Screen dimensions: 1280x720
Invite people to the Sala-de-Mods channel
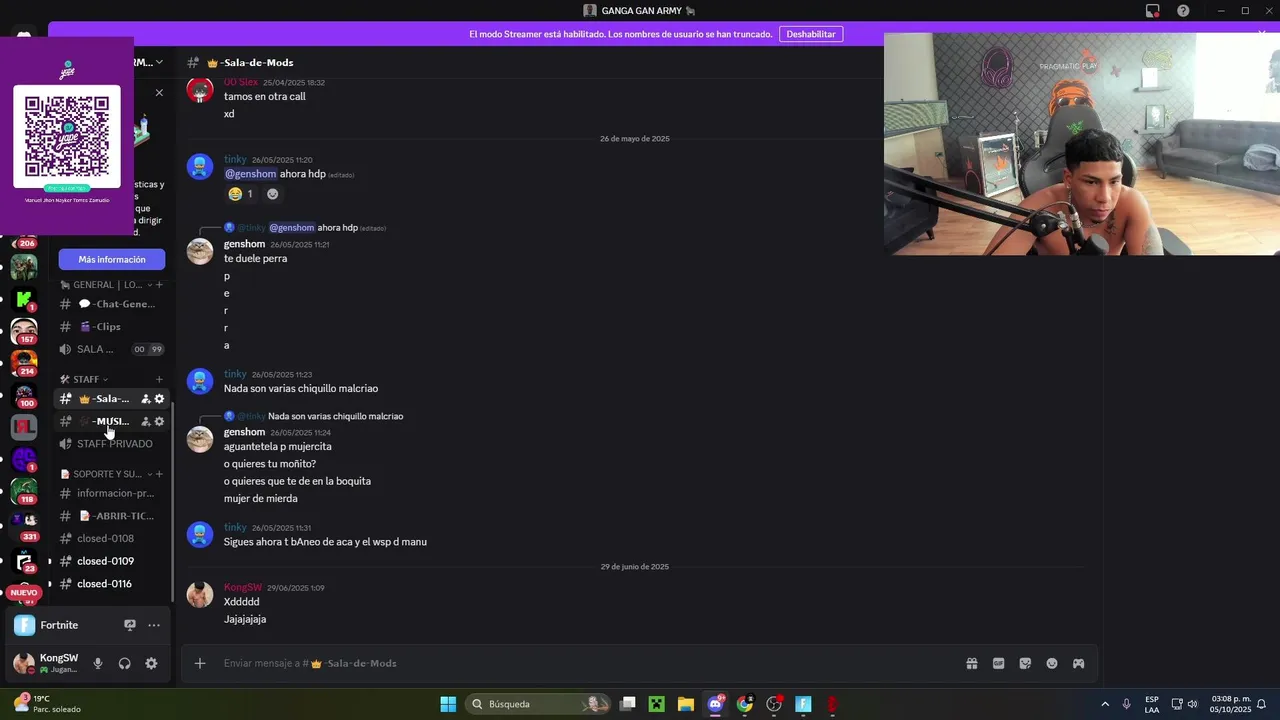click(145, 399)
